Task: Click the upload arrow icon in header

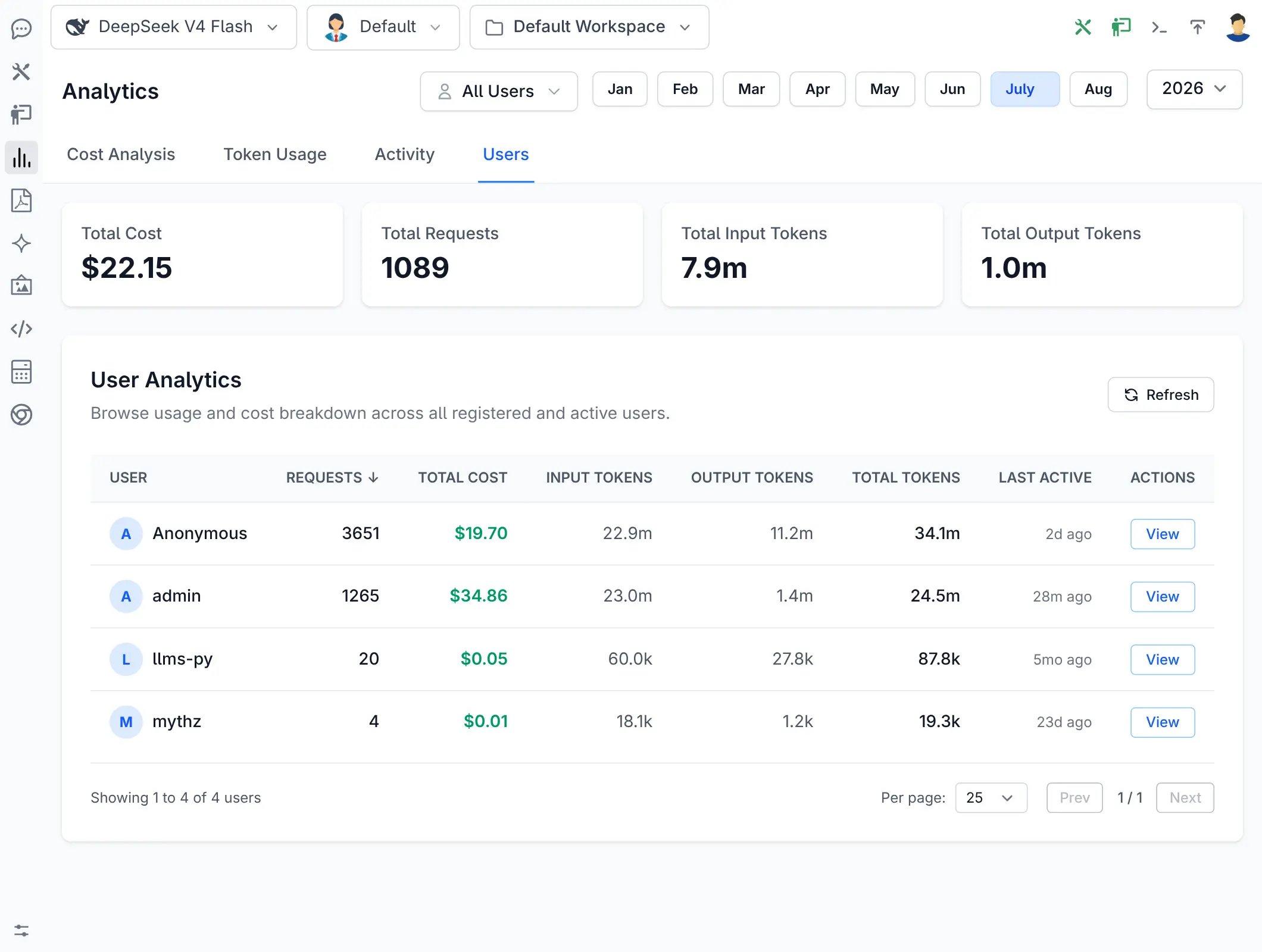Action: [1197, 27]
